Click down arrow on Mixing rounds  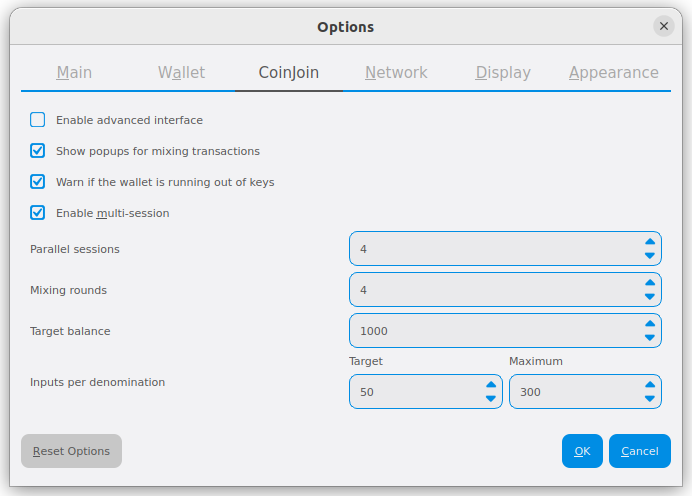click(650, 297)
